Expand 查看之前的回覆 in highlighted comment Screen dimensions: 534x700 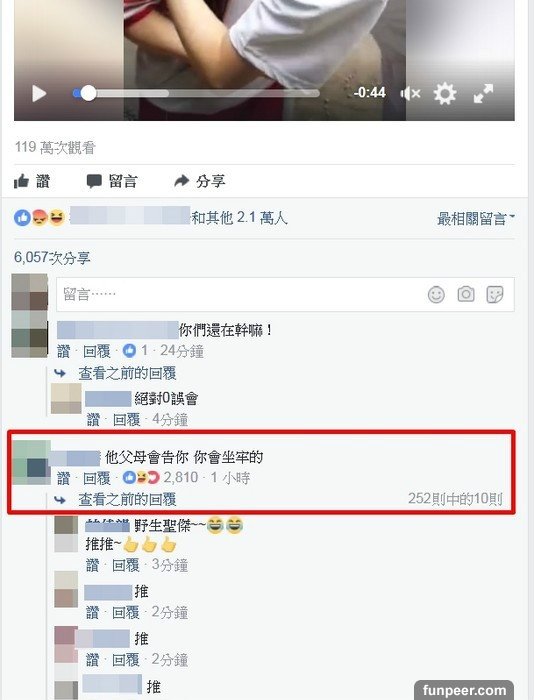pos(127,499)
